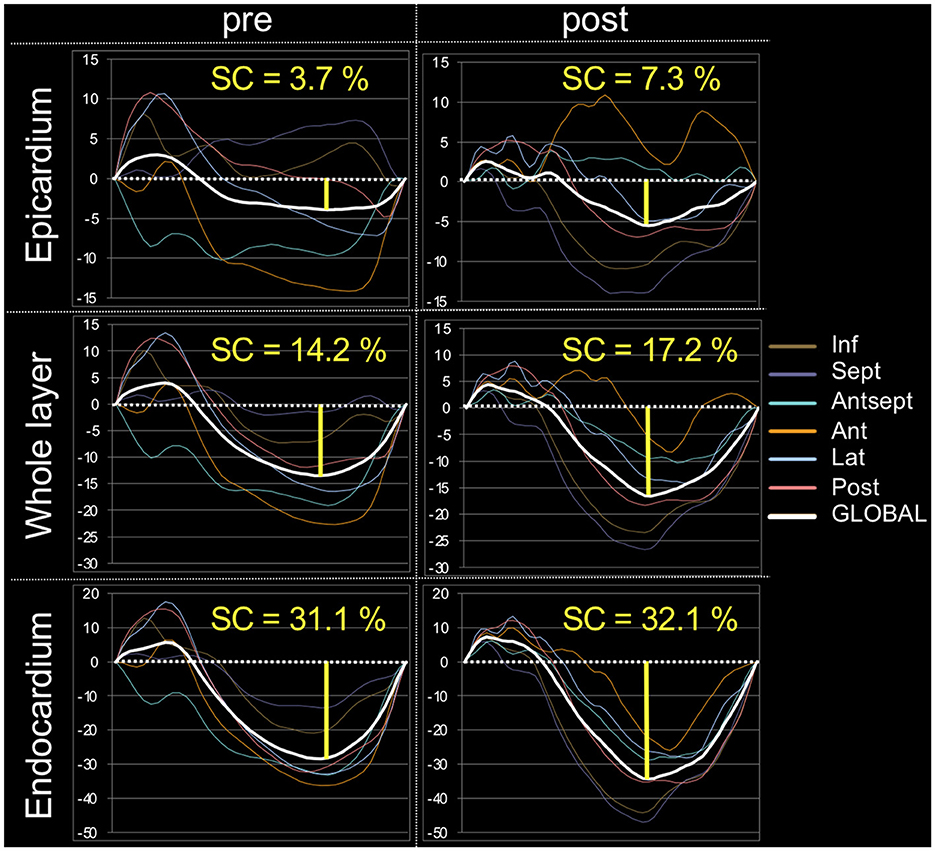Click the Inf legend line swatch
935x851 pixels.
(792, 346)
